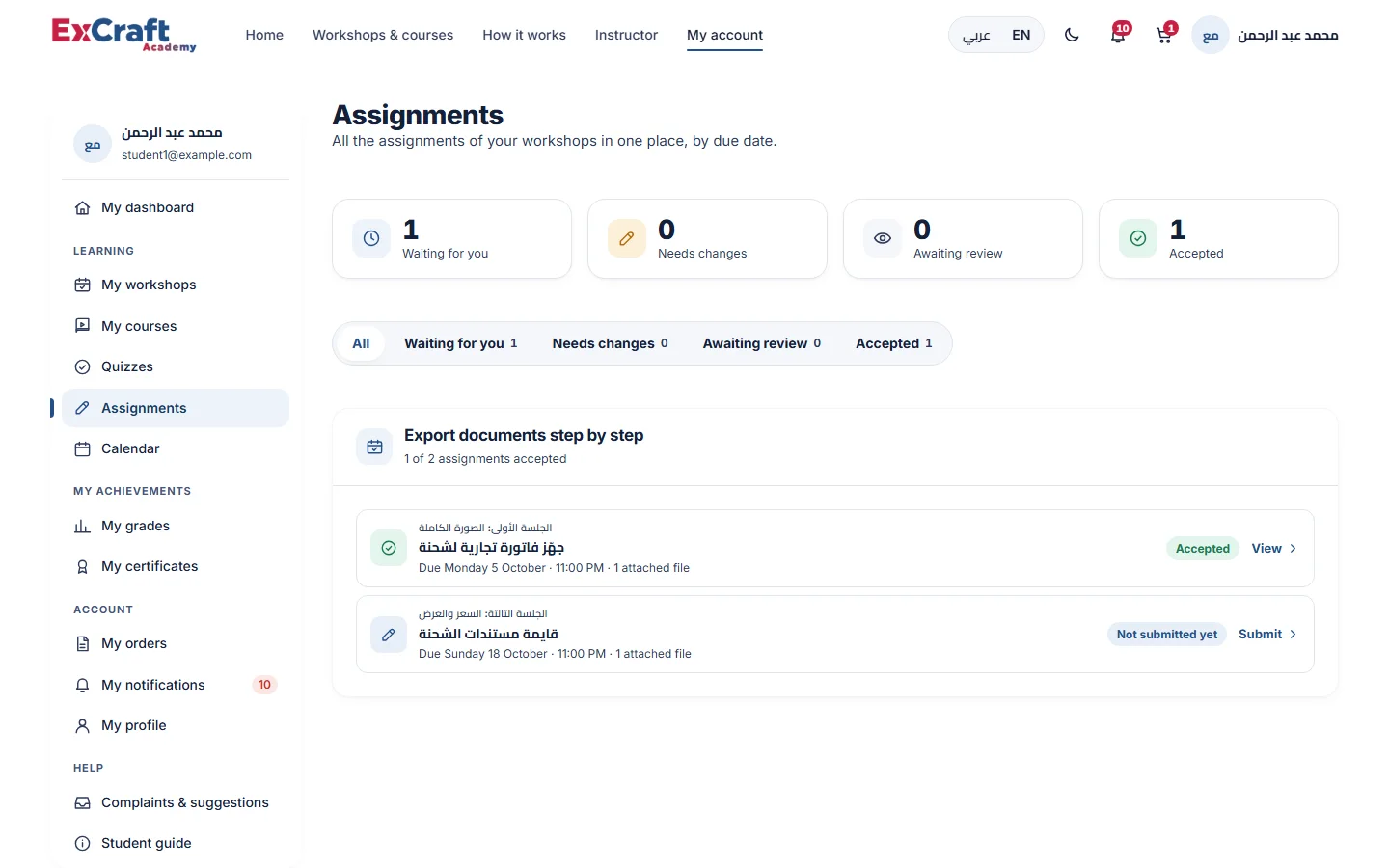Click the Export documents step by step title
Viewport: 1389px width, 868px height.
(x=524, y=435)
